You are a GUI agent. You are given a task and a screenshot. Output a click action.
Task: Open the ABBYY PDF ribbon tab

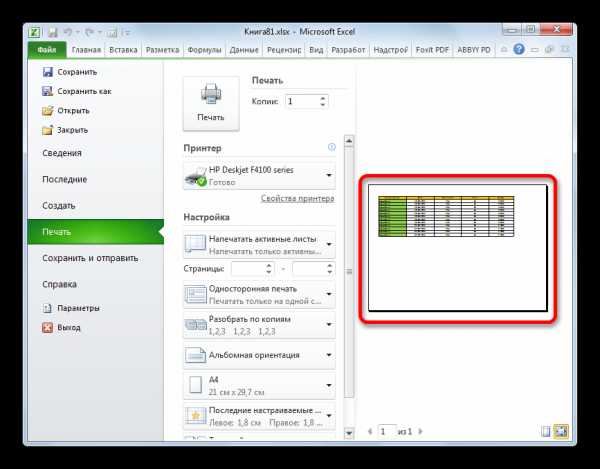point(474,50)
